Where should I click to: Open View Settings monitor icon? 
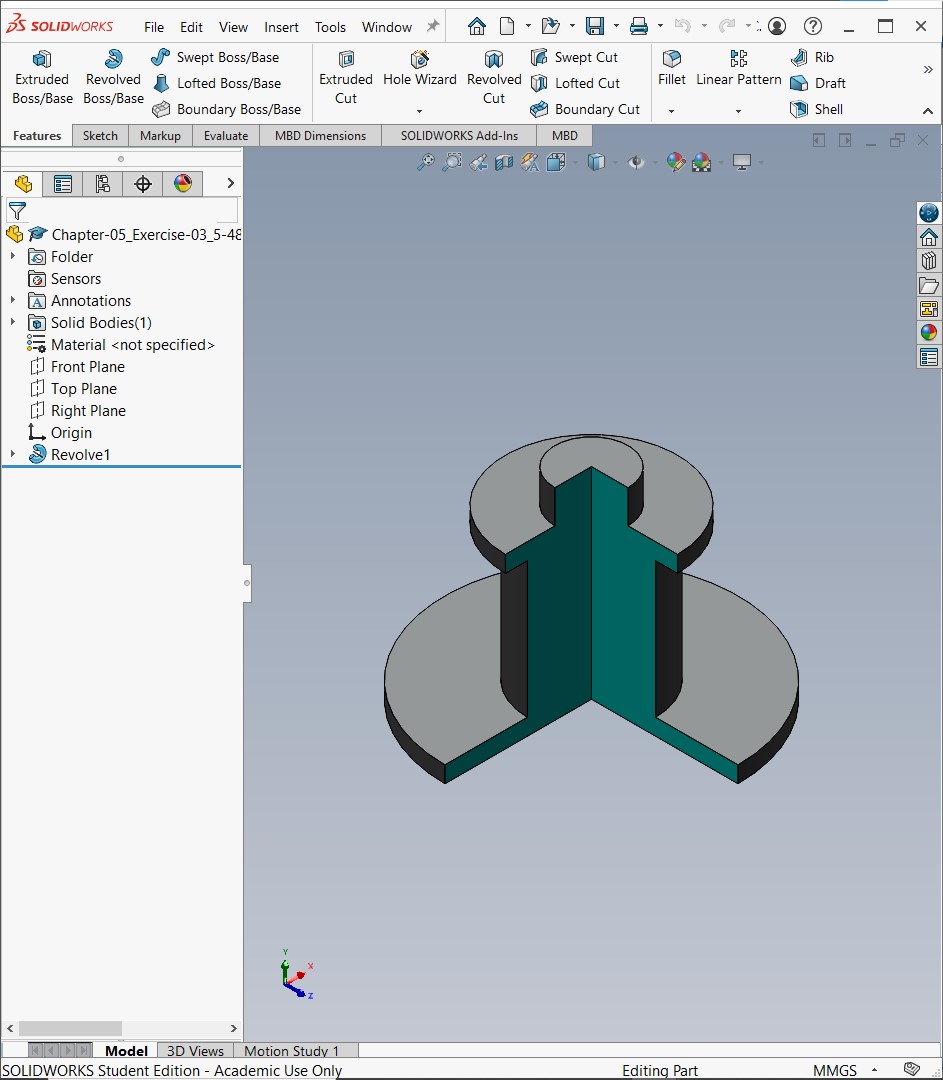[x=742, y=163]
